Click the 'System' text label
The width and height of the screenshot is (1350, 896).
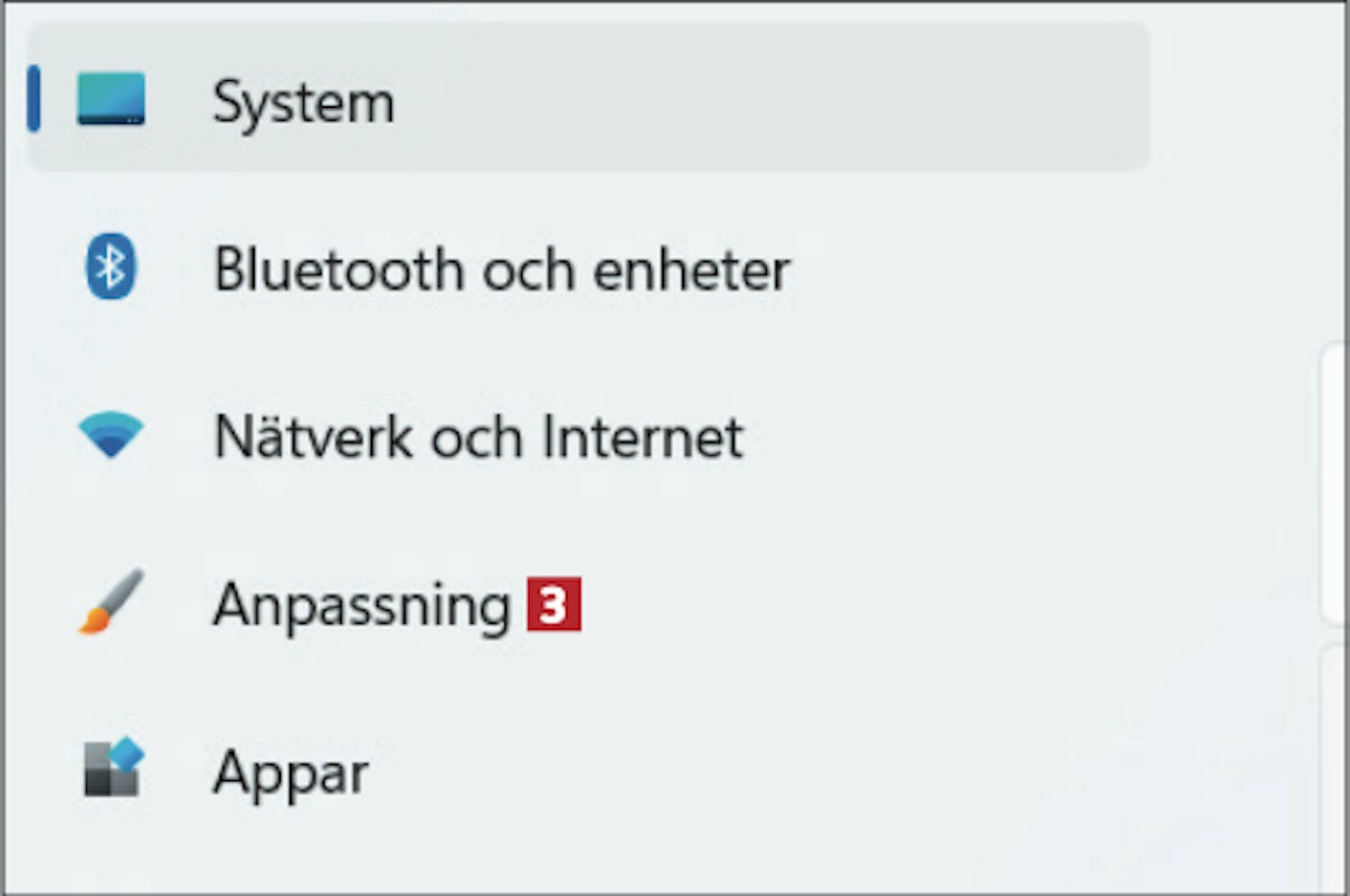(303, 103)
